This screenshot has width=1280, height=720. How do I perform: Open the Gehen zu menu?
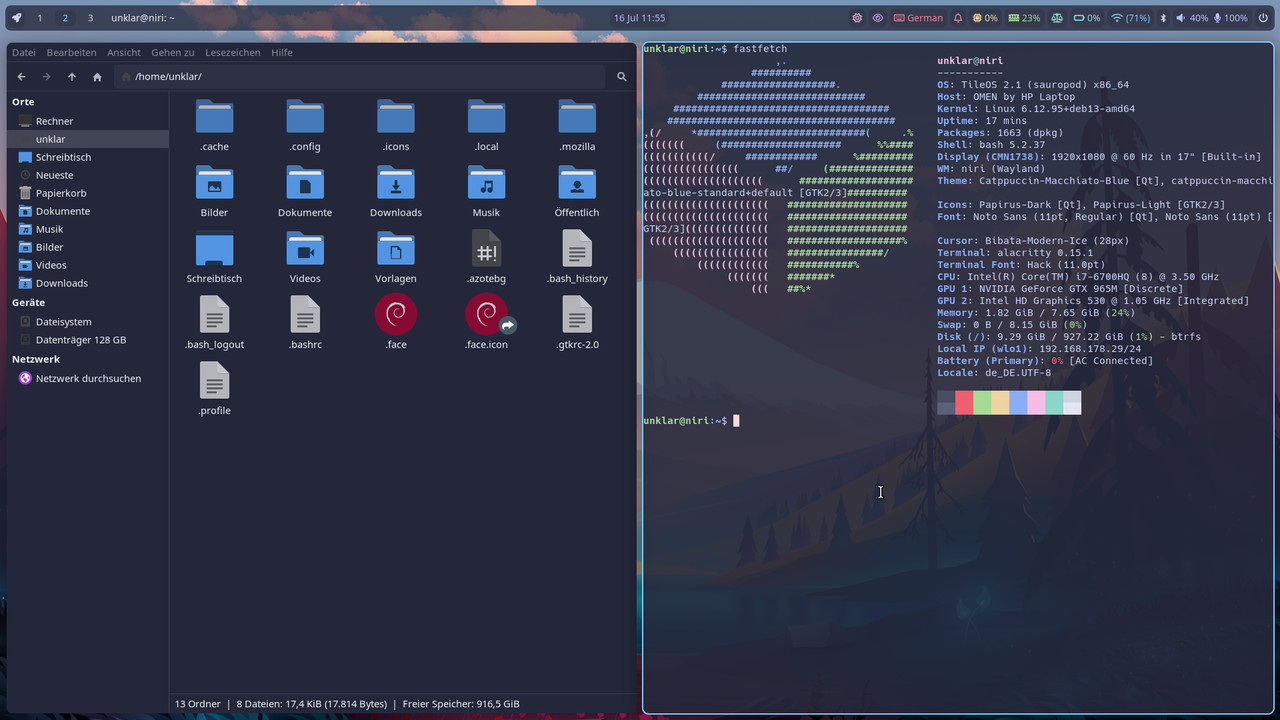[x=173, y=52]
